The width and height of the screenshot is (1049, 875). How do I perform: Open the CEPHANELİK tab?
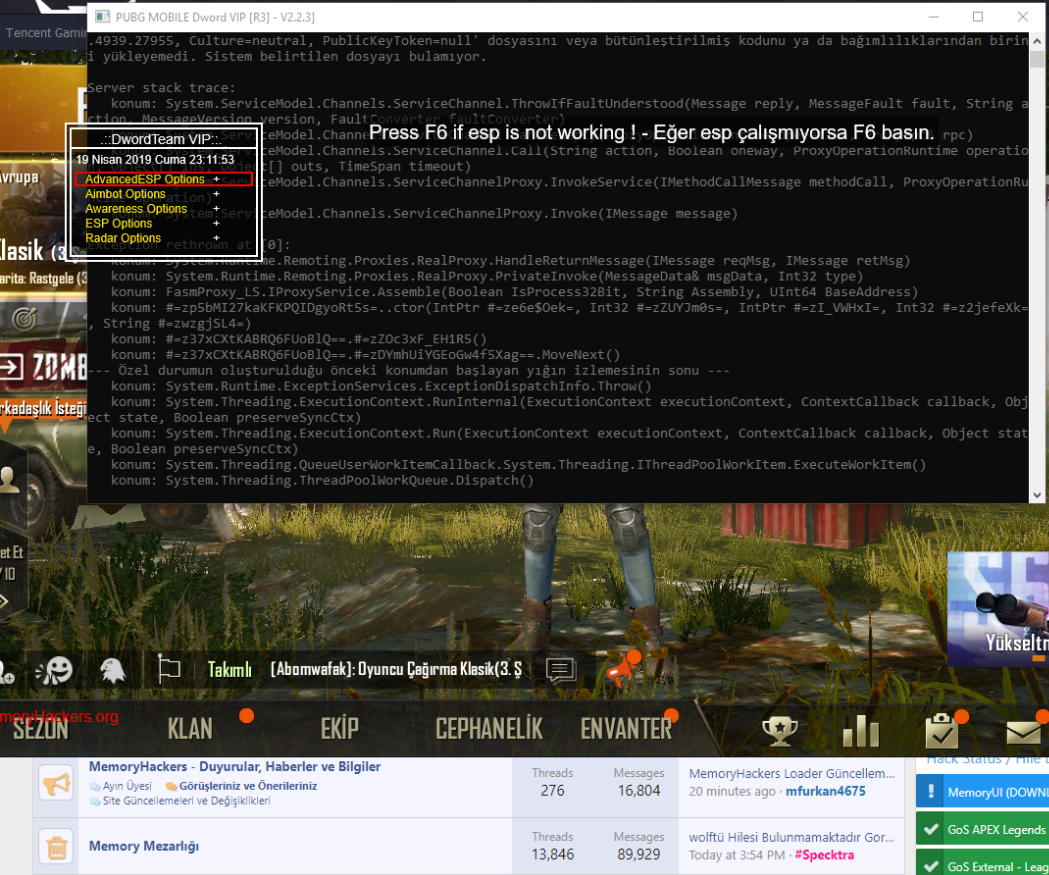click(489, 729)
